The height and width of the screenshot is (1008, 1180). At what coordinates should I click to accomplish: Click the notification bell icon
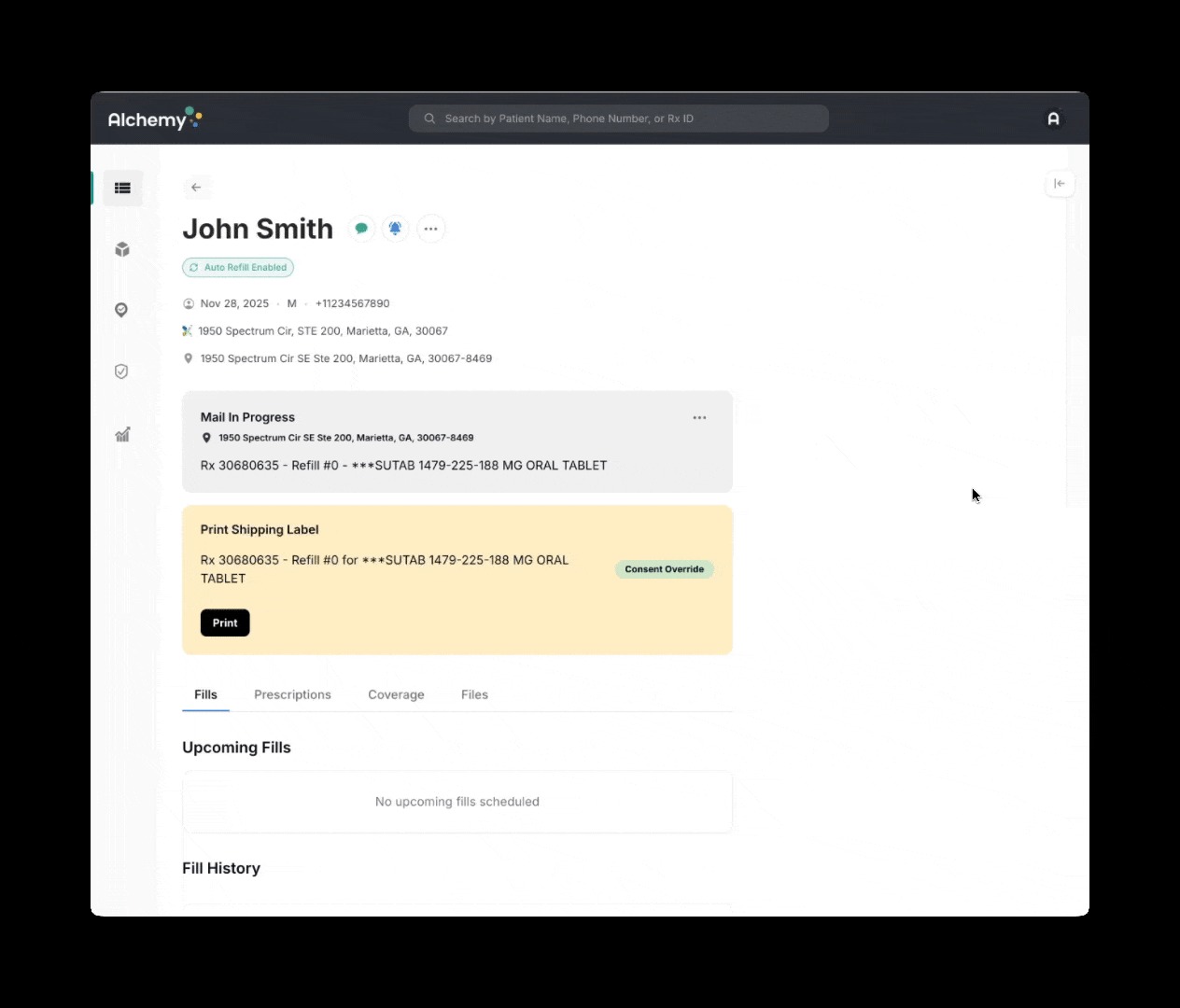coord(396,229)
